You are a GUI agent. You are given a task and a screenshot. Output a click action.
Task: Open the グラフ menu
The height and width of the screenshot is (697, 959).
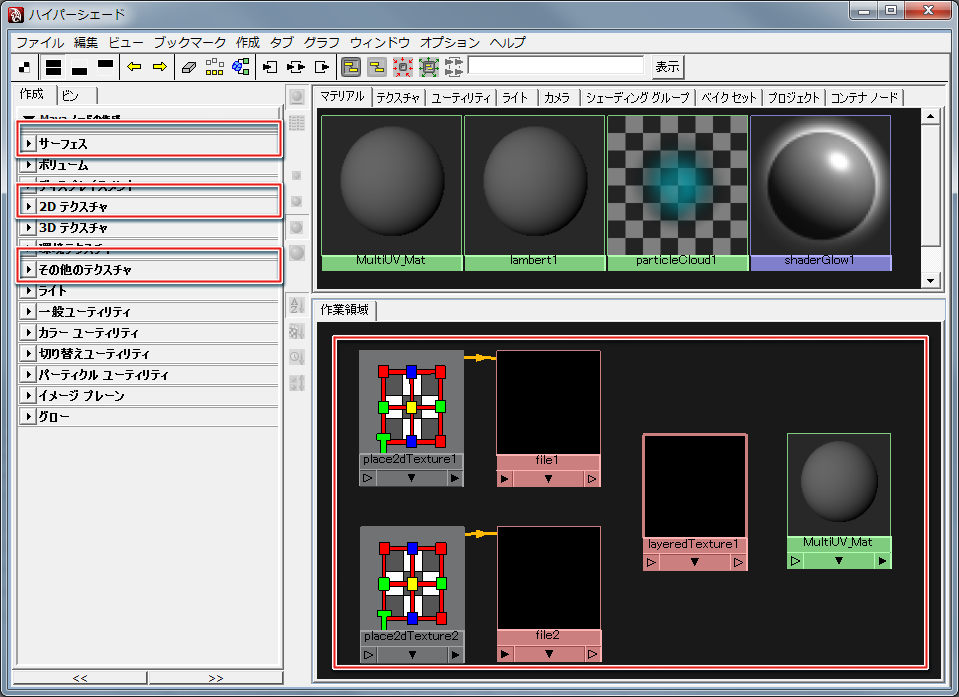[322, 43]
